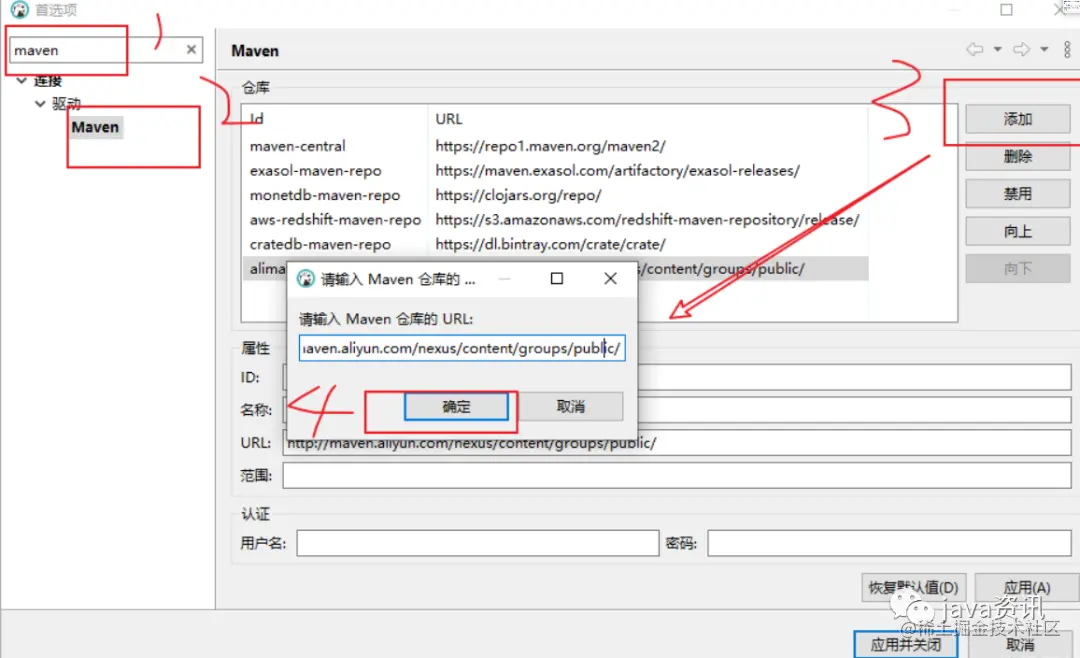Viewport: 1080px width, 658px height.
Task: Click the ID property field
Action: (x=677, y=377)
